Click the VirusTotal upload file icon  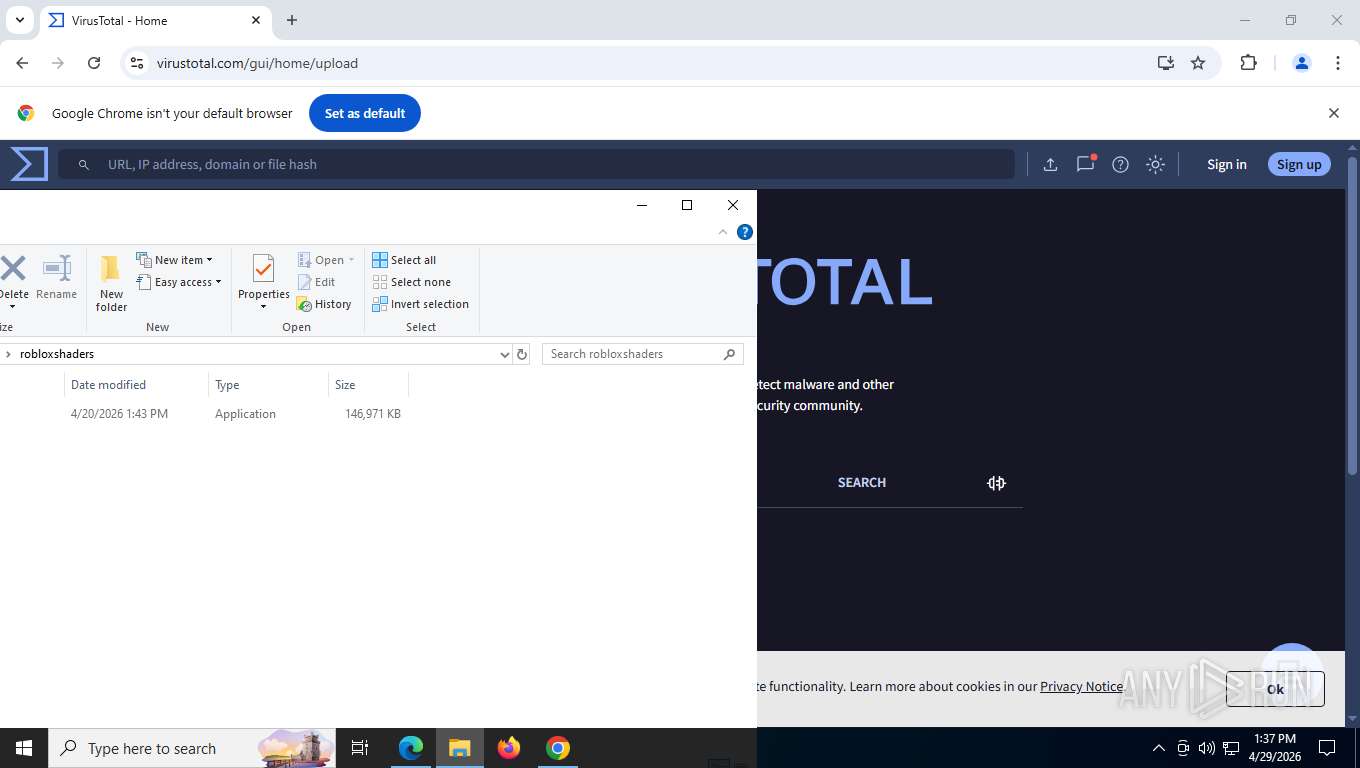[x=1050, y=165]
